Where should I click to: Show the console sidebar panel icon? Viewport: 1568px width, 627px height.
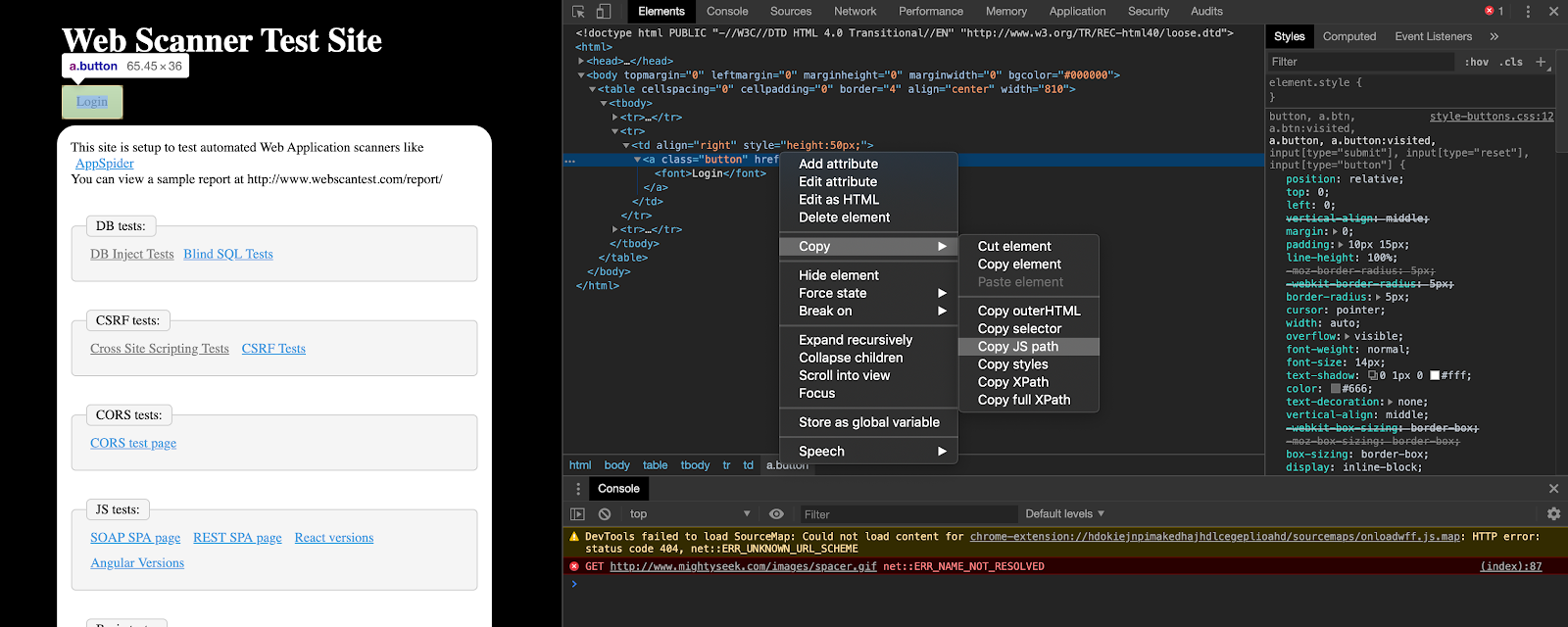(577, 514)
